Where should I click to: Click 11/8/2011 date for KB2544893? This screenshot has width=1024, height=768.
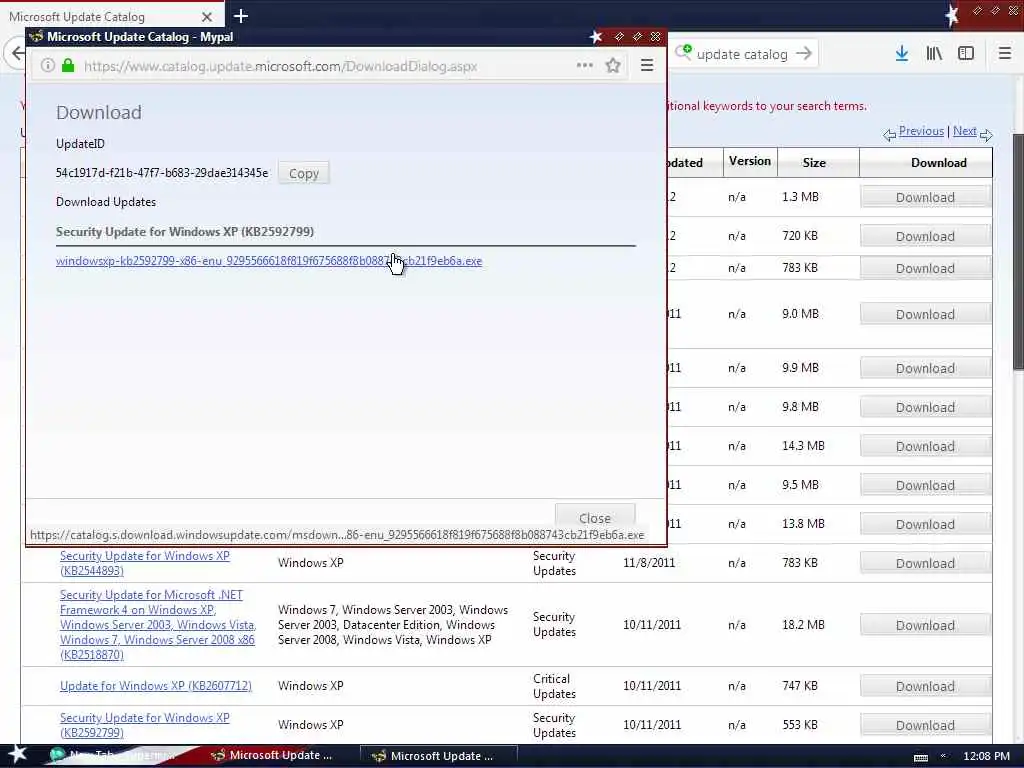click(x=648, y=563)
